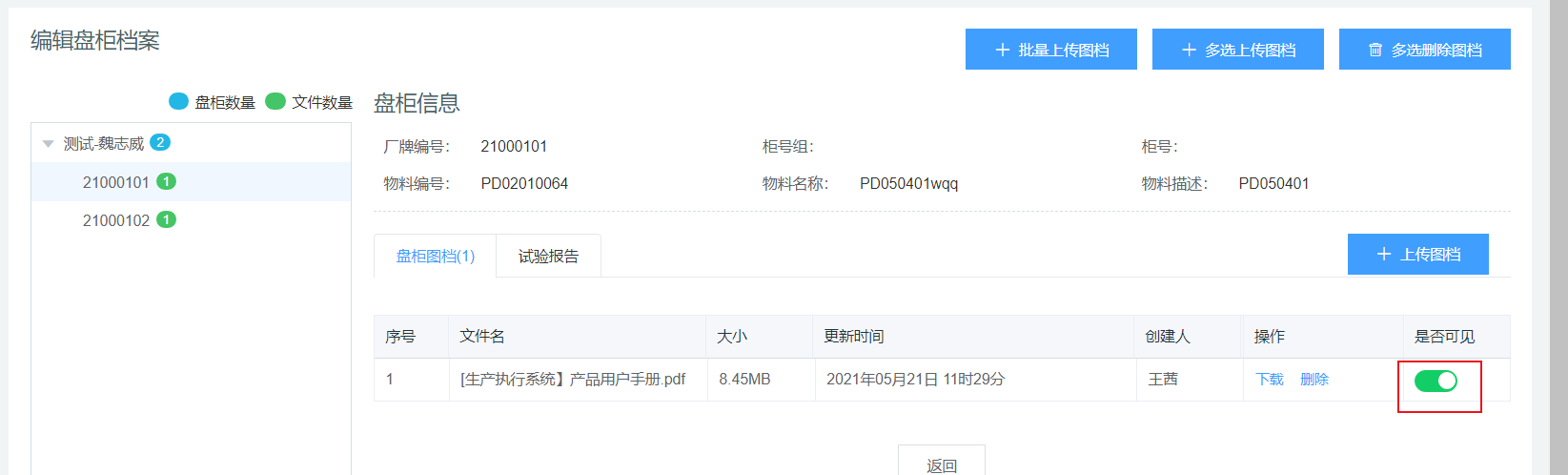
Task: Click the green 文件数量 legend dot
Action: point(275,101)
